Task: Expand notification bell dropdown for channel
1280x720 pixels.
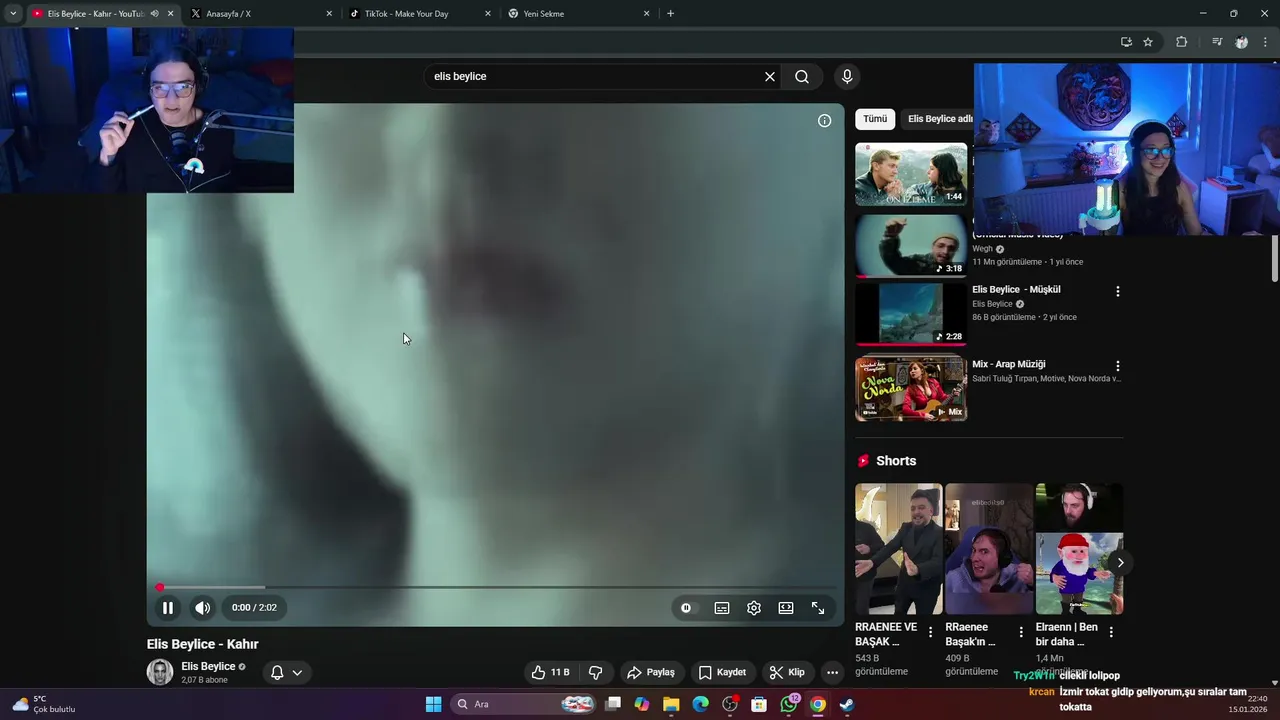Action: coord(286,672)
